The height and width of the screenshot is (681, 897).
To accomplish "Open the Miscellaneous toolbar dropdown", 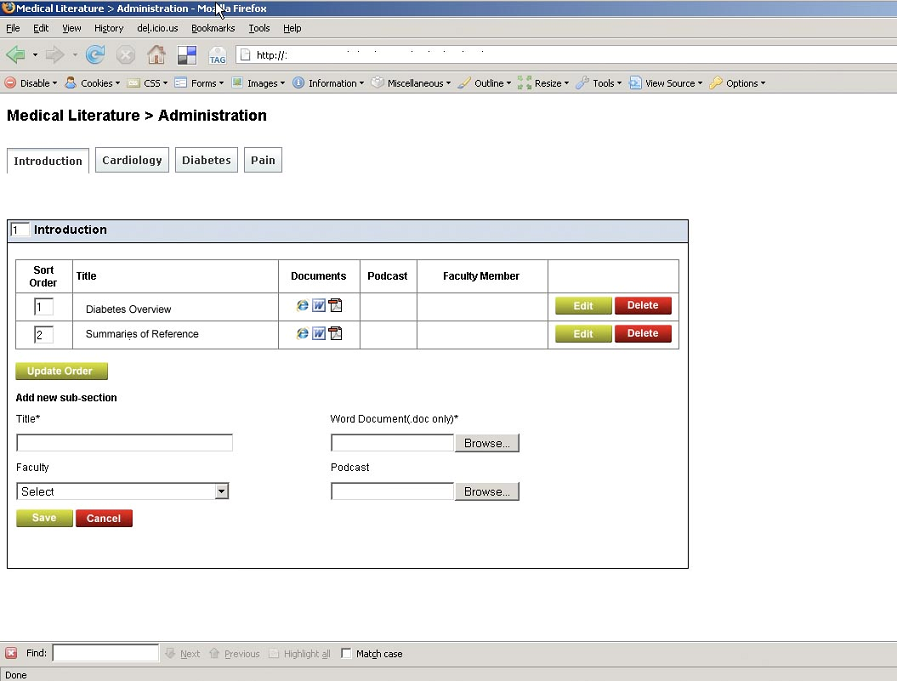I will coord(411,83).
